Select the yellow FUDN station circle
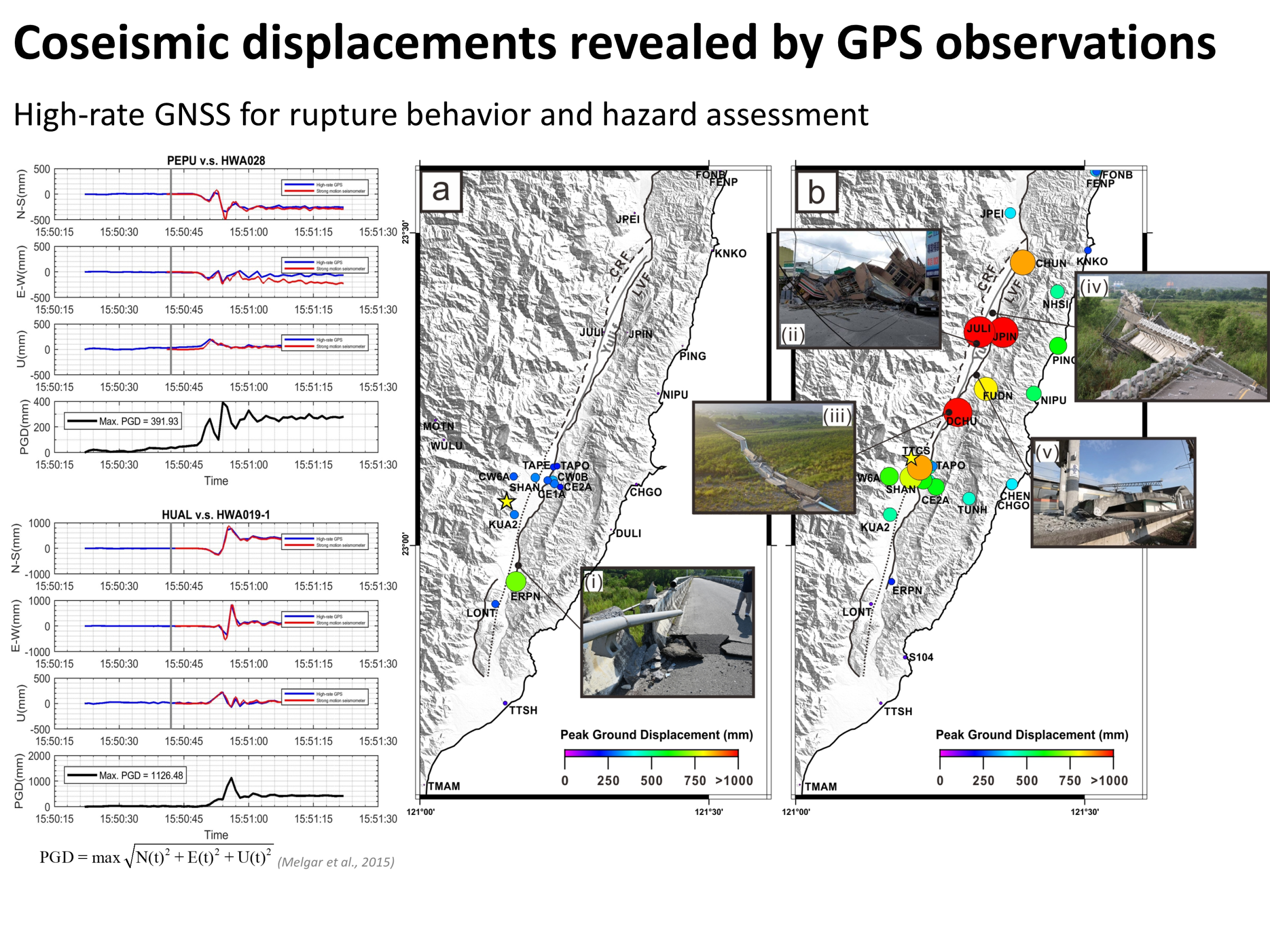This screenshot has width=1270, height=952. 986,389
